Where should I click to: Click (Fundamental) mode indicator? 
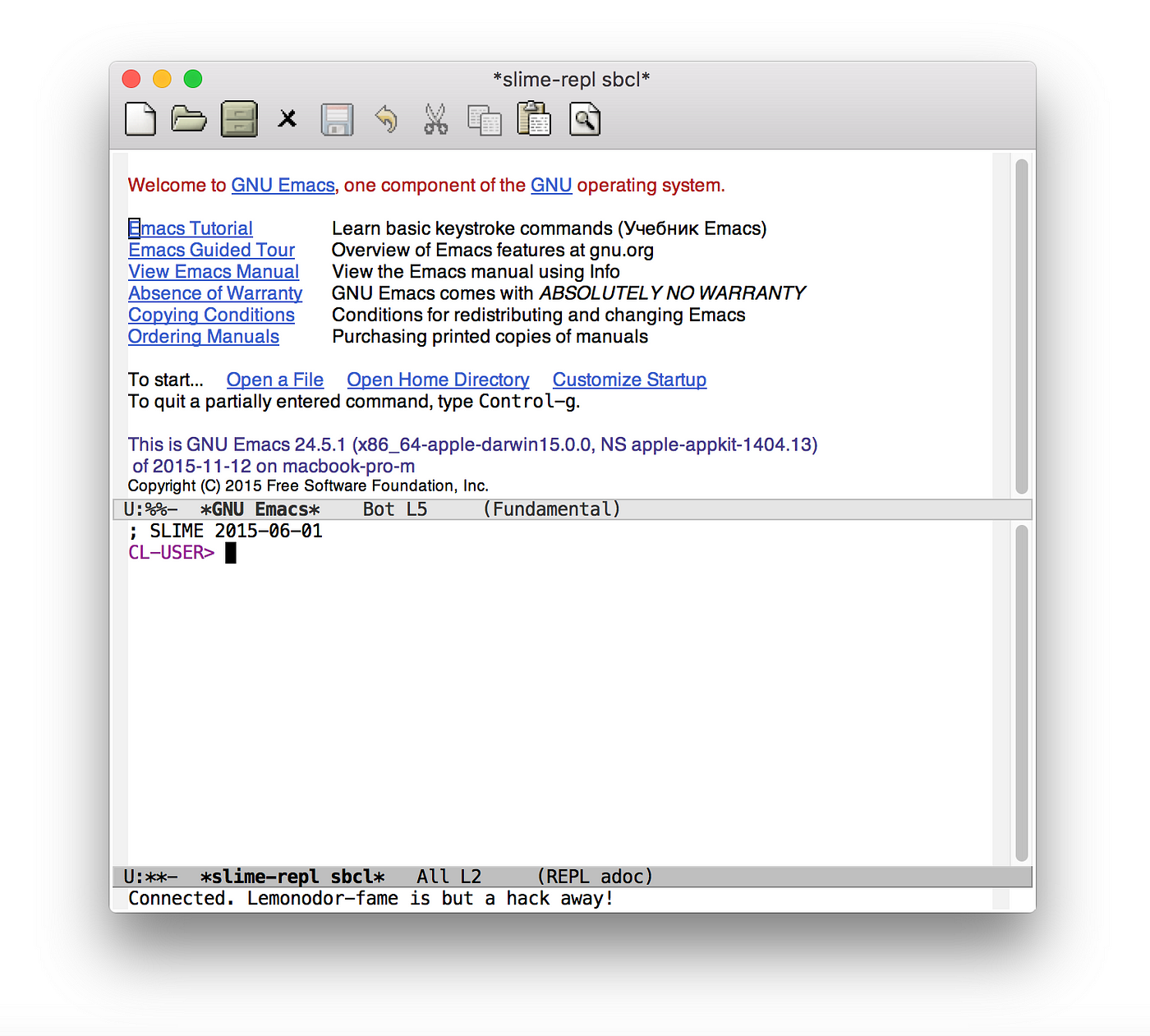coord(552,509)
